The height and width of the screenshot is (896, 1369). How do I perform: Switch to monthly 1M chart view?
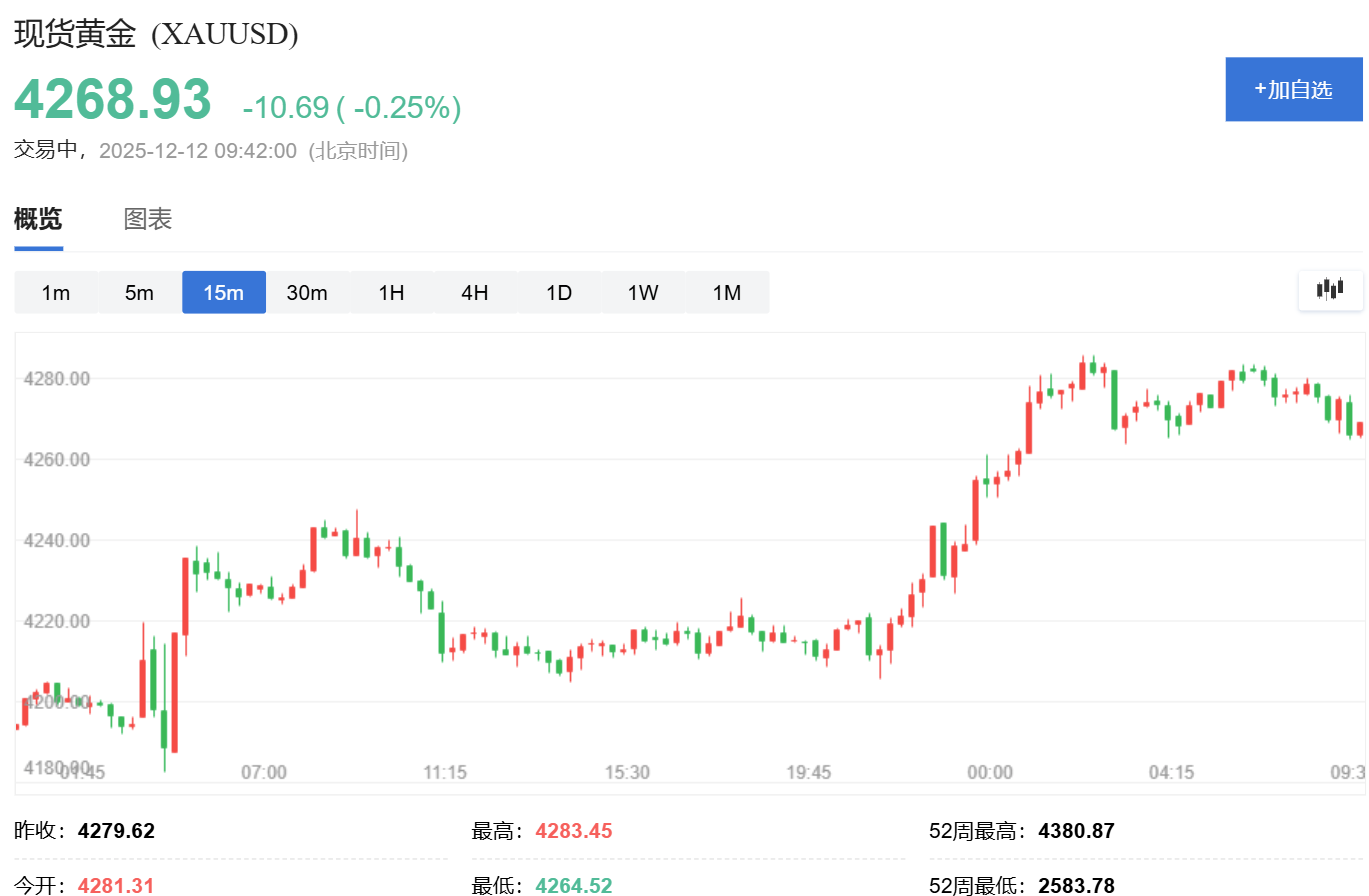click(x=727, y=292)
